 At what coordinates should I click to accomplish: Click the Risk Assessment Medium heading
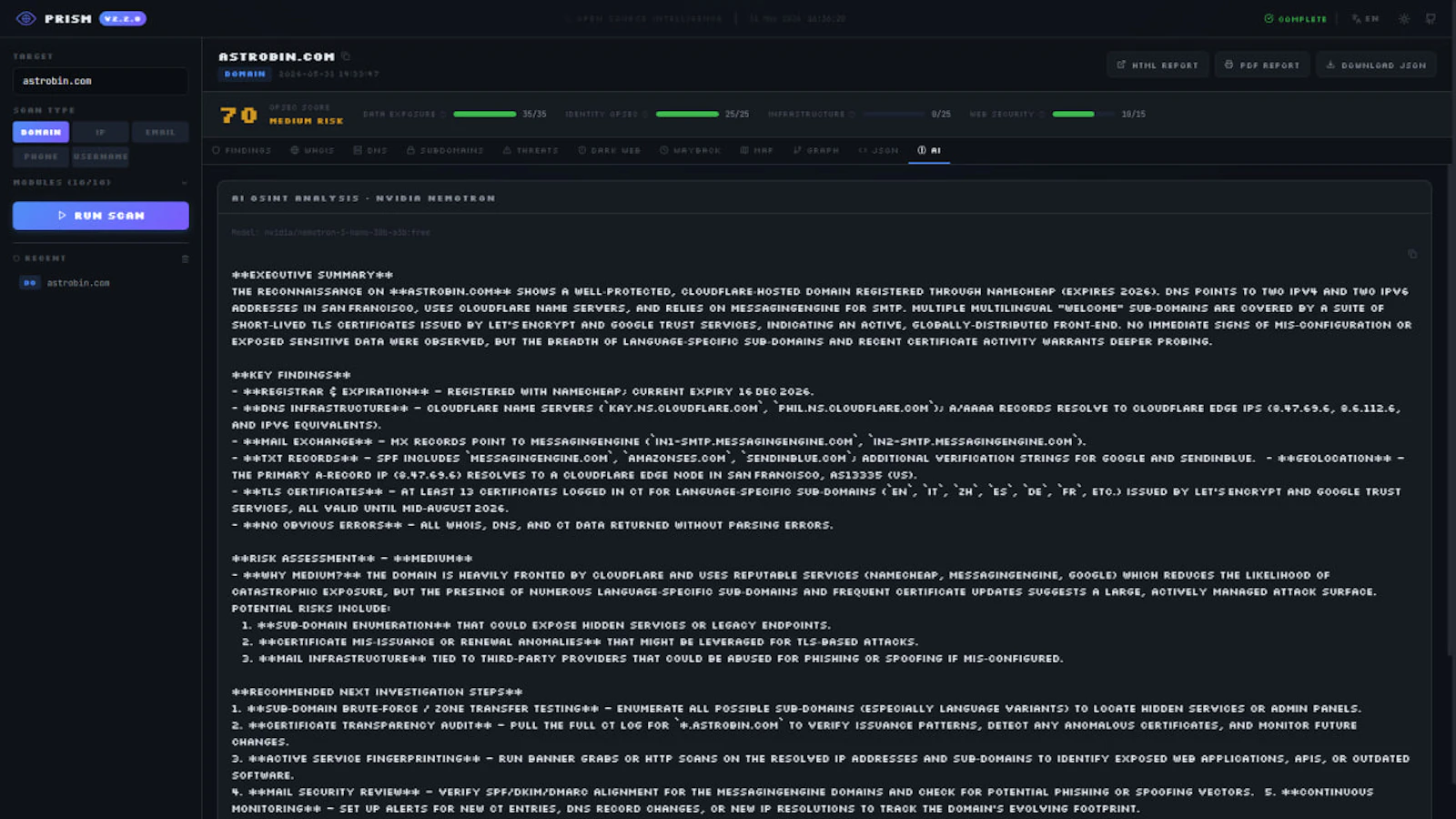351,559
